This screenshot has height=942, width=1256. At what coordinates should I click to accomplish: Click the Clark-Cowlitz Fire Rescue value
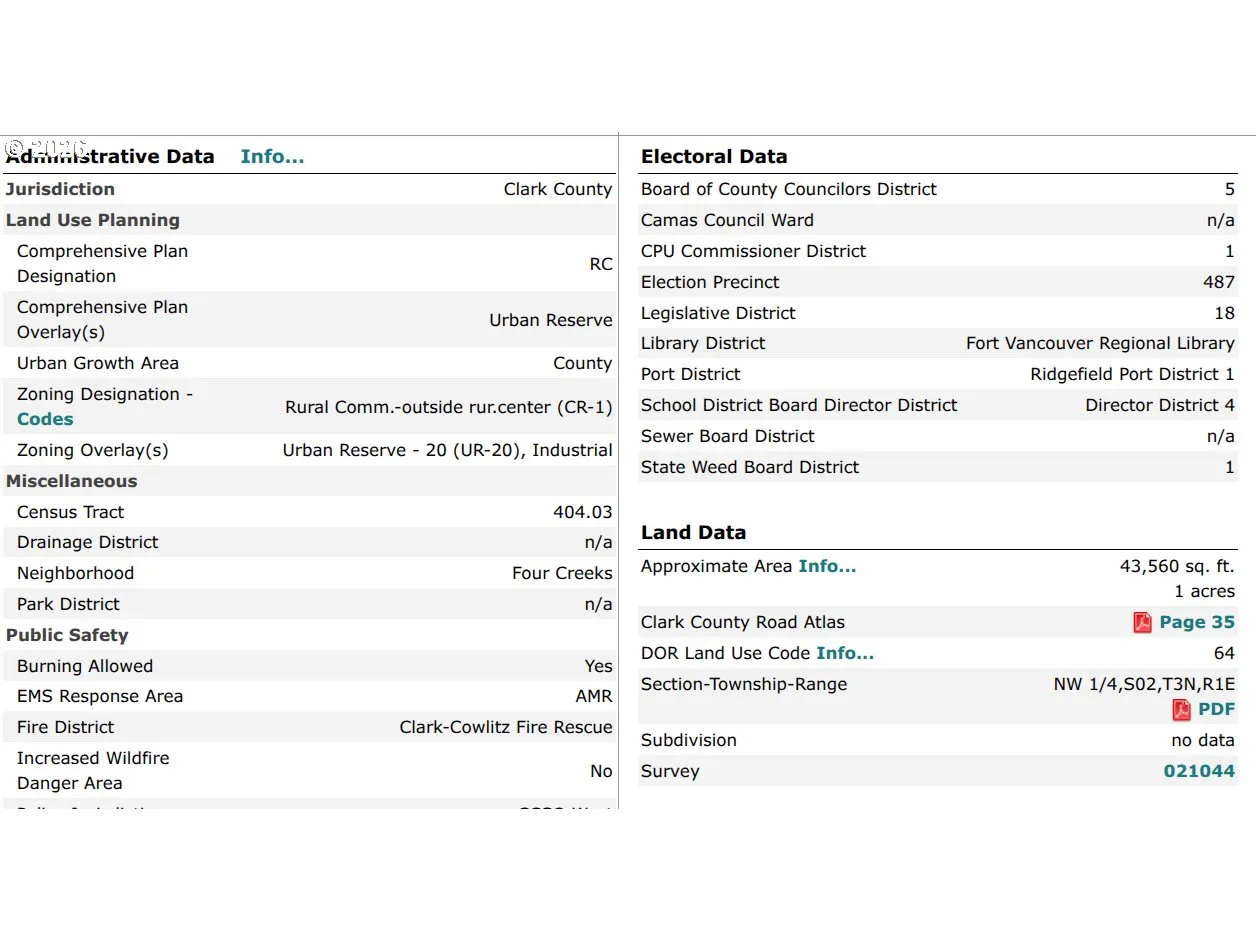click(x=506, y=727)
